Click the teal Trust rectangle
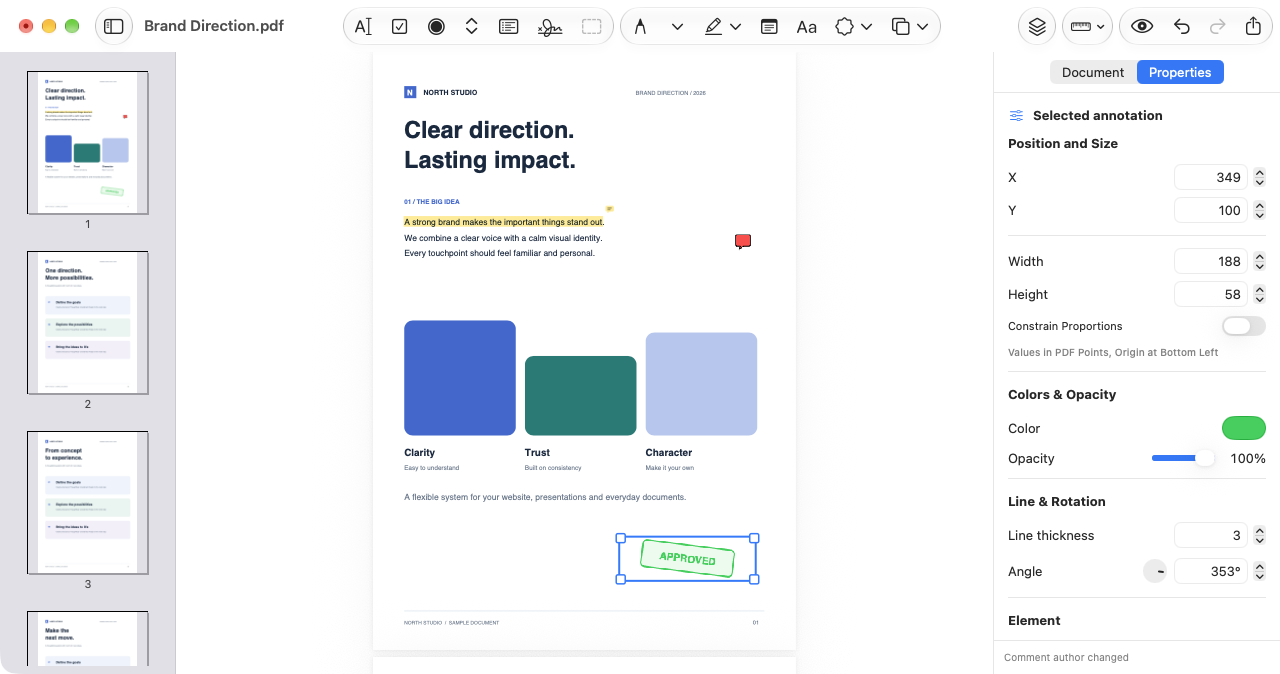The height and width of the screenshot is (674, 1280). pyautogui.click(x=581, y=396)
